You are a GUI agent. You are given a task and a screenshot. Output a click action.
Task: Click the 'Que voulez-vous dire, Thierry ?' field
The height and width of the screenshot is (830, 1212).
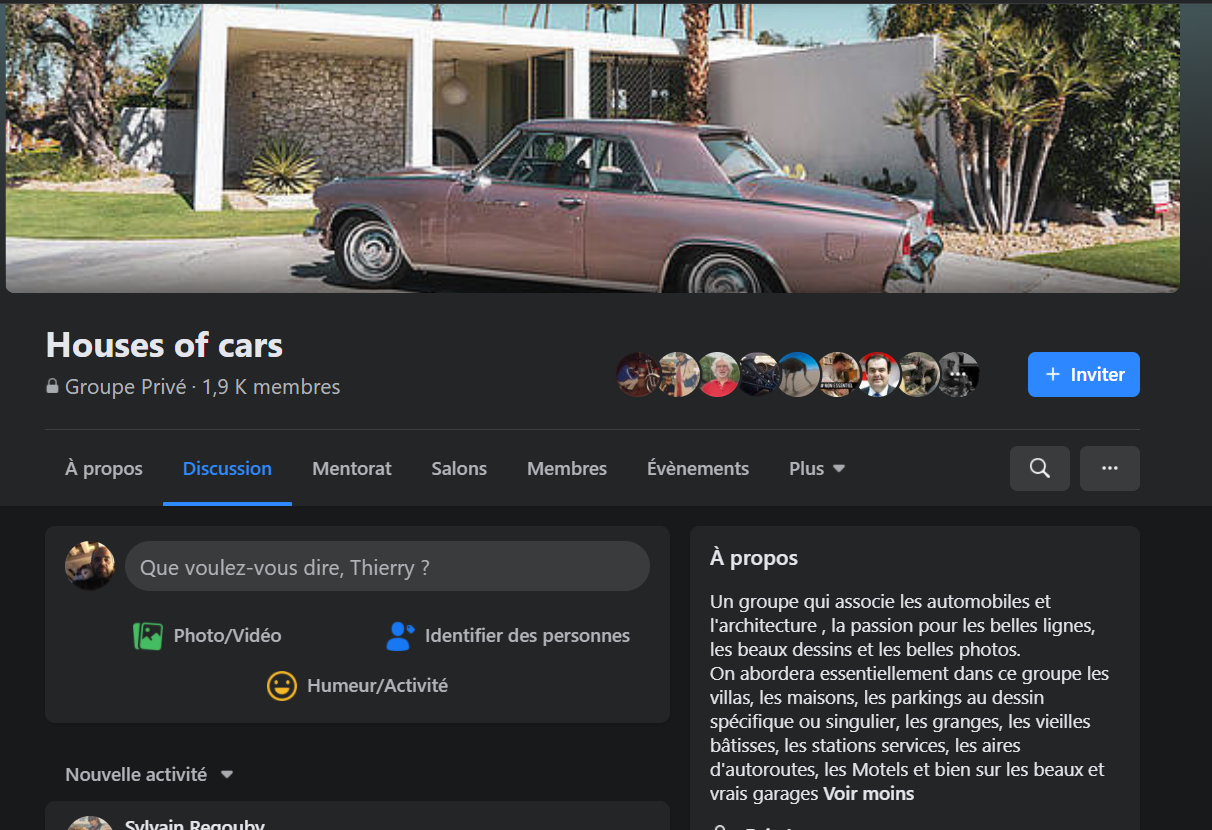tap(387, 566)
